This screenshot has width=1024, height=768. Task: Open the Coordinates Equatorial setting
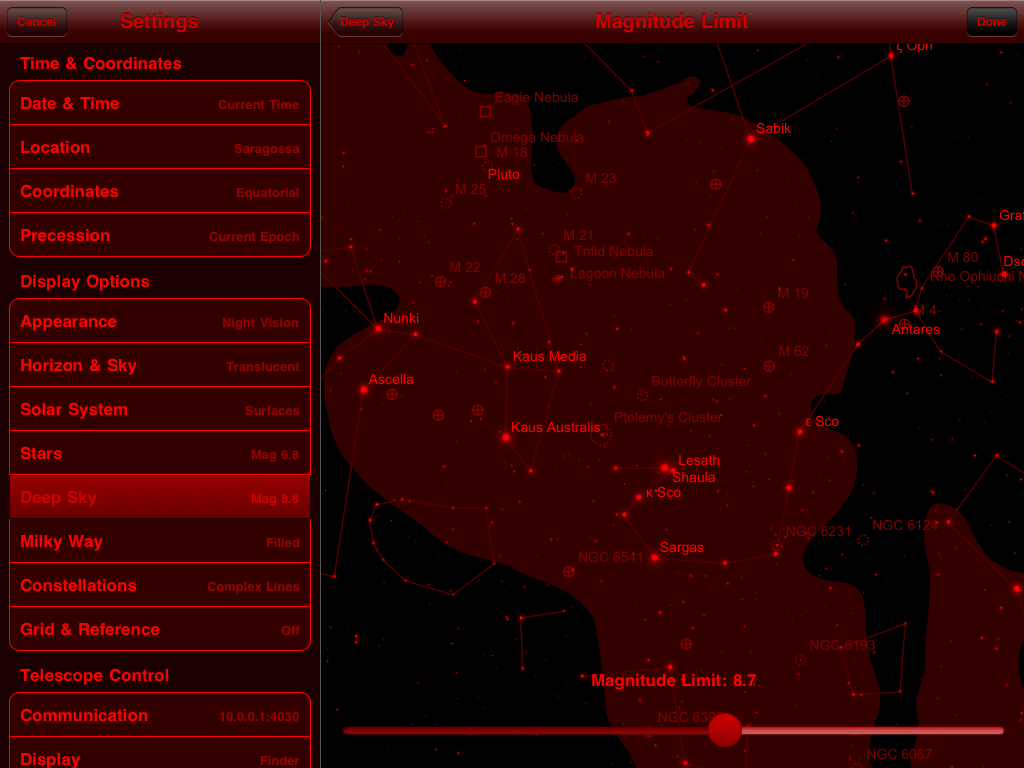[x=160, y=192]
